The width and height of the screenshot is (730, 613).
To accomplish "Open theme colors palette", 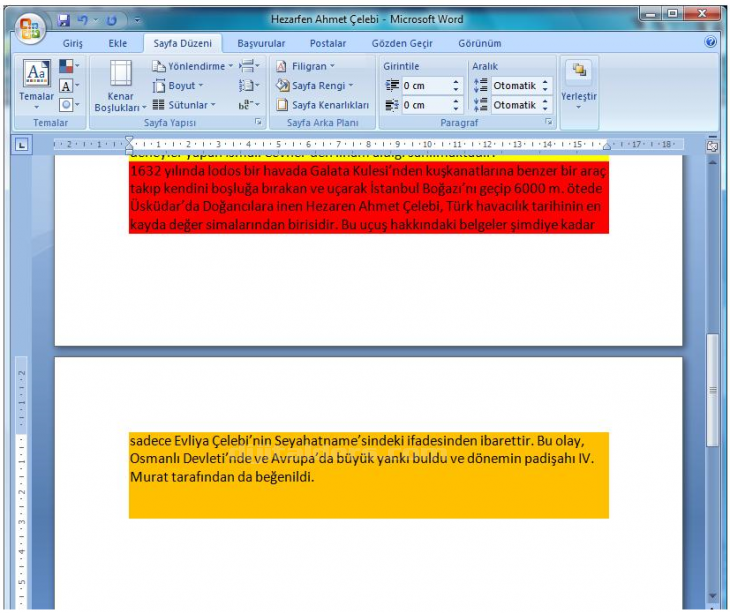I will tap(69, 66).
